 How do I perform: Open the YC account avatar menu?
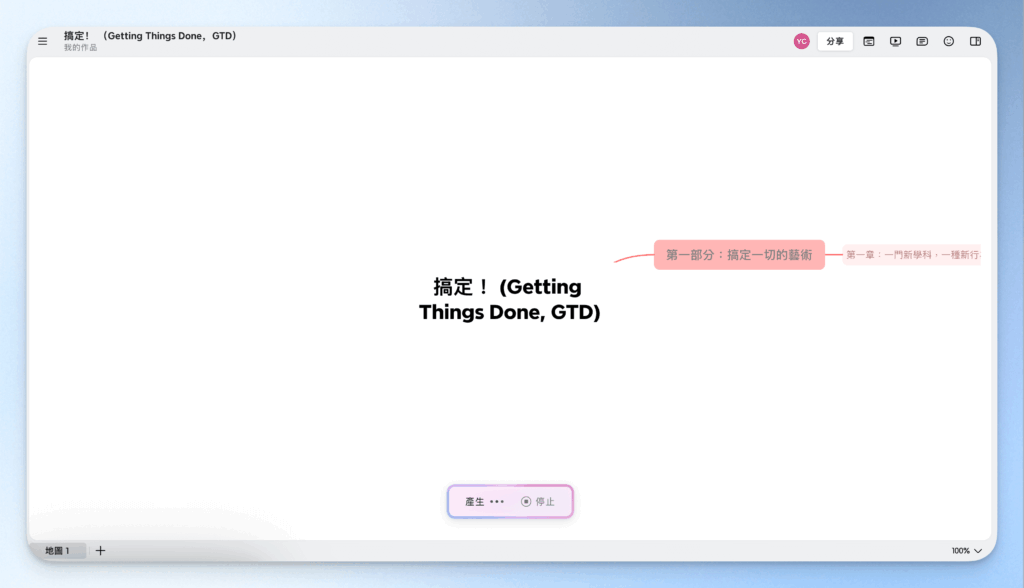(801, 41)
